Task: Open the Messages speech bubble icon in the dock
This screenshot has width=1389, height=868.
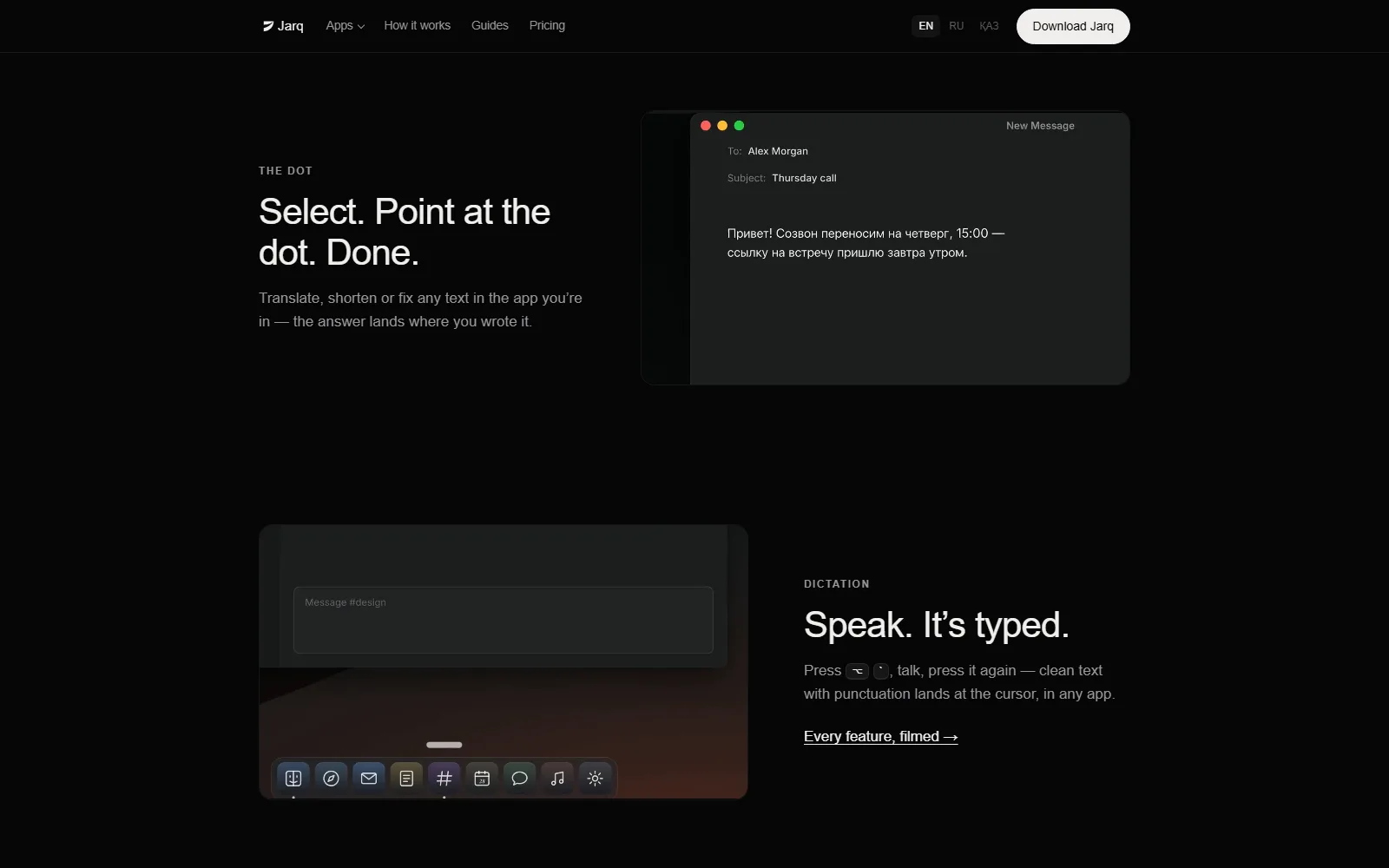Action: coord(520,779)
